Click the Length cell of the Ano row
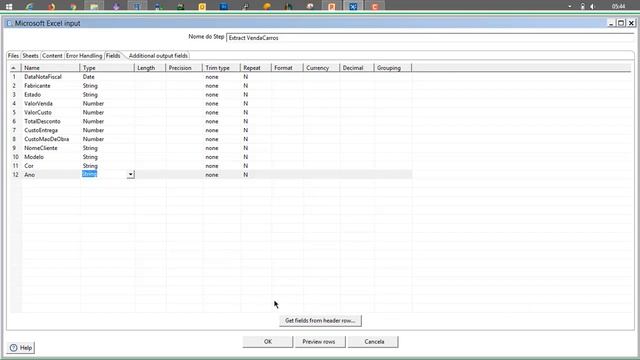Image resolution: width=640 pixels, height=360 pixels. click(x=150, y=175)
